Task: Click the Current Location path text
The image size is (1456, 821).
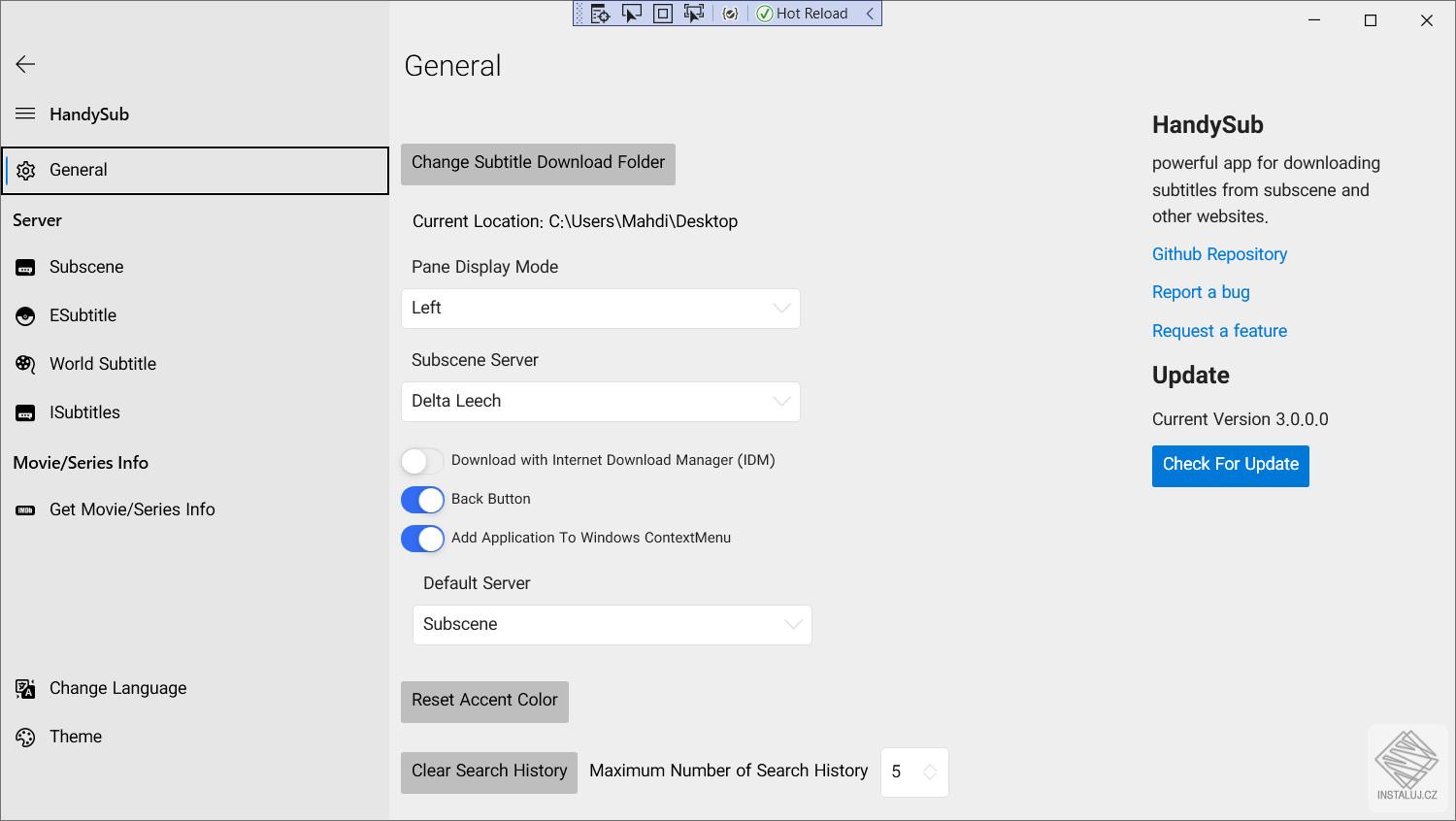Action: coord(575,221)
